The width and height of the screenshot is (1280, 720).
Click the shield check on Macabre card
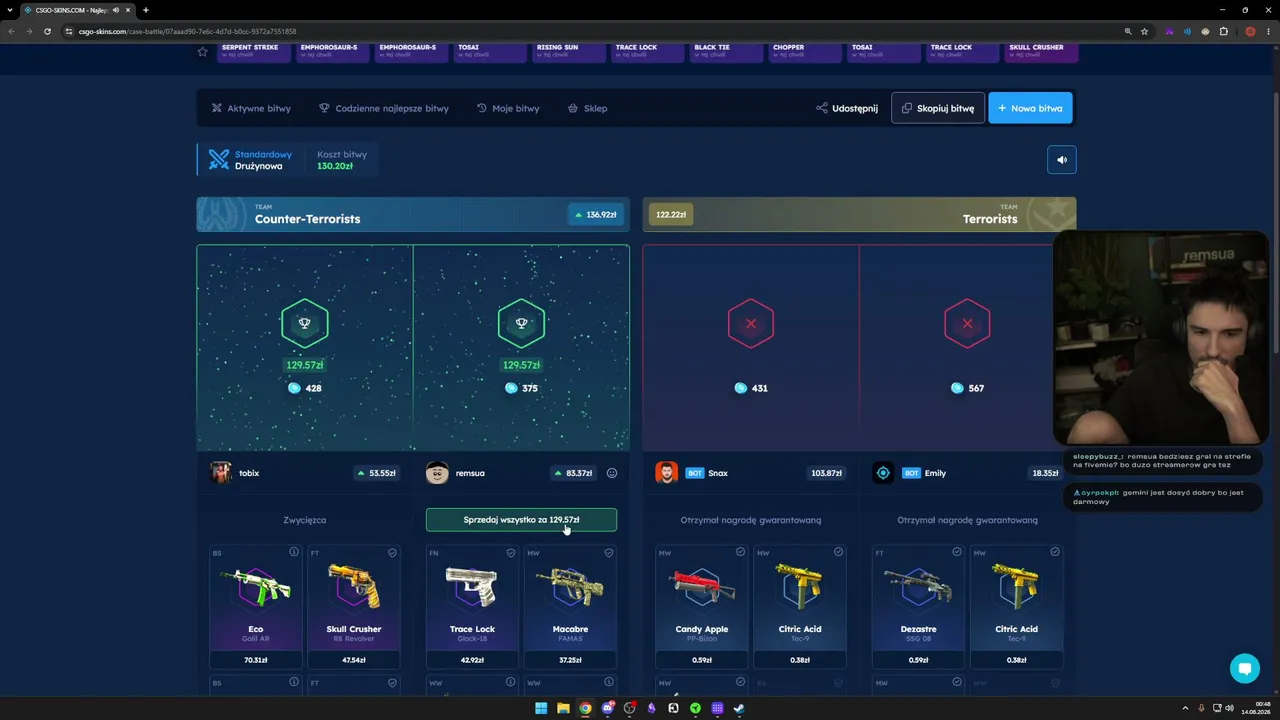point(608,552)
